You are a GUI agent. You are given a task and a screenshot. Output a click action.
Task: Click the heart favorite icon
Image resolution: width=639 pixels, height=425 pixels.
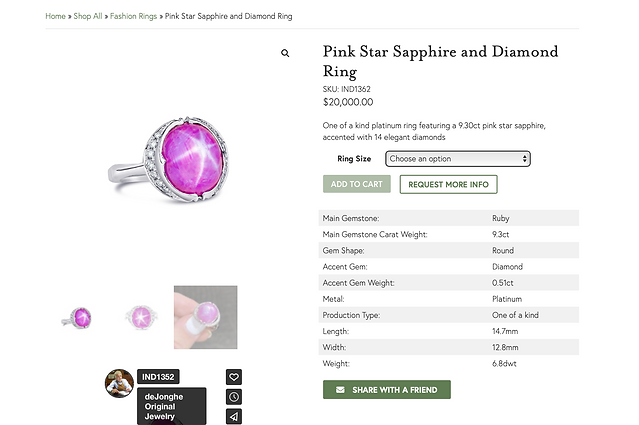click(234, 377)
